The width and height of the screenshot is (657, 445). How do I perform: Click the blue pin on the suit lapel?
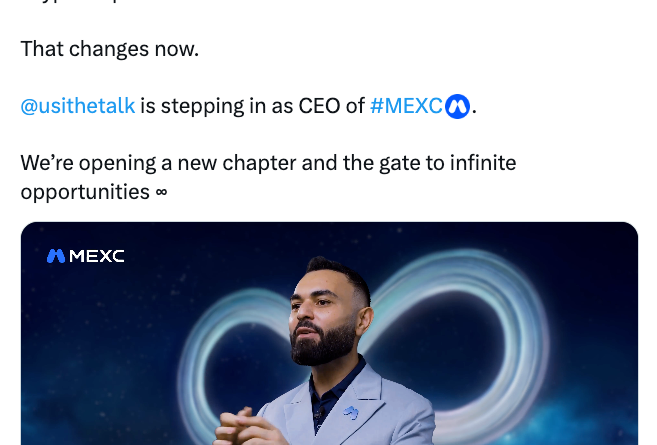350,412
